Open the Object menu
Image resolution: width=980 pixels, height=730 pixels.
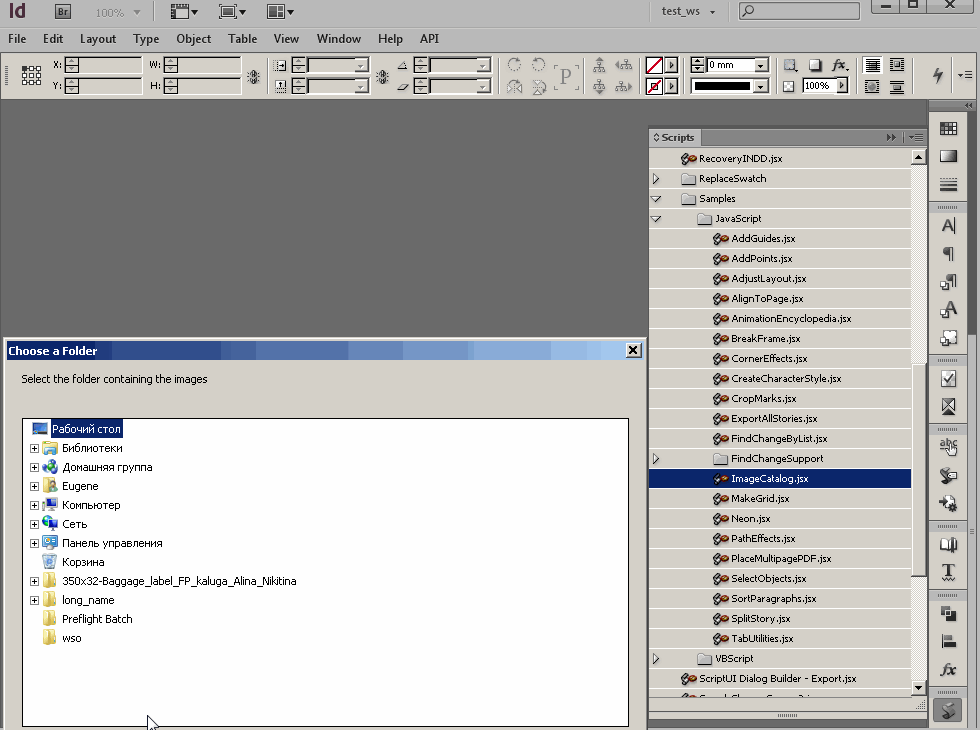(x=193, y=39)
